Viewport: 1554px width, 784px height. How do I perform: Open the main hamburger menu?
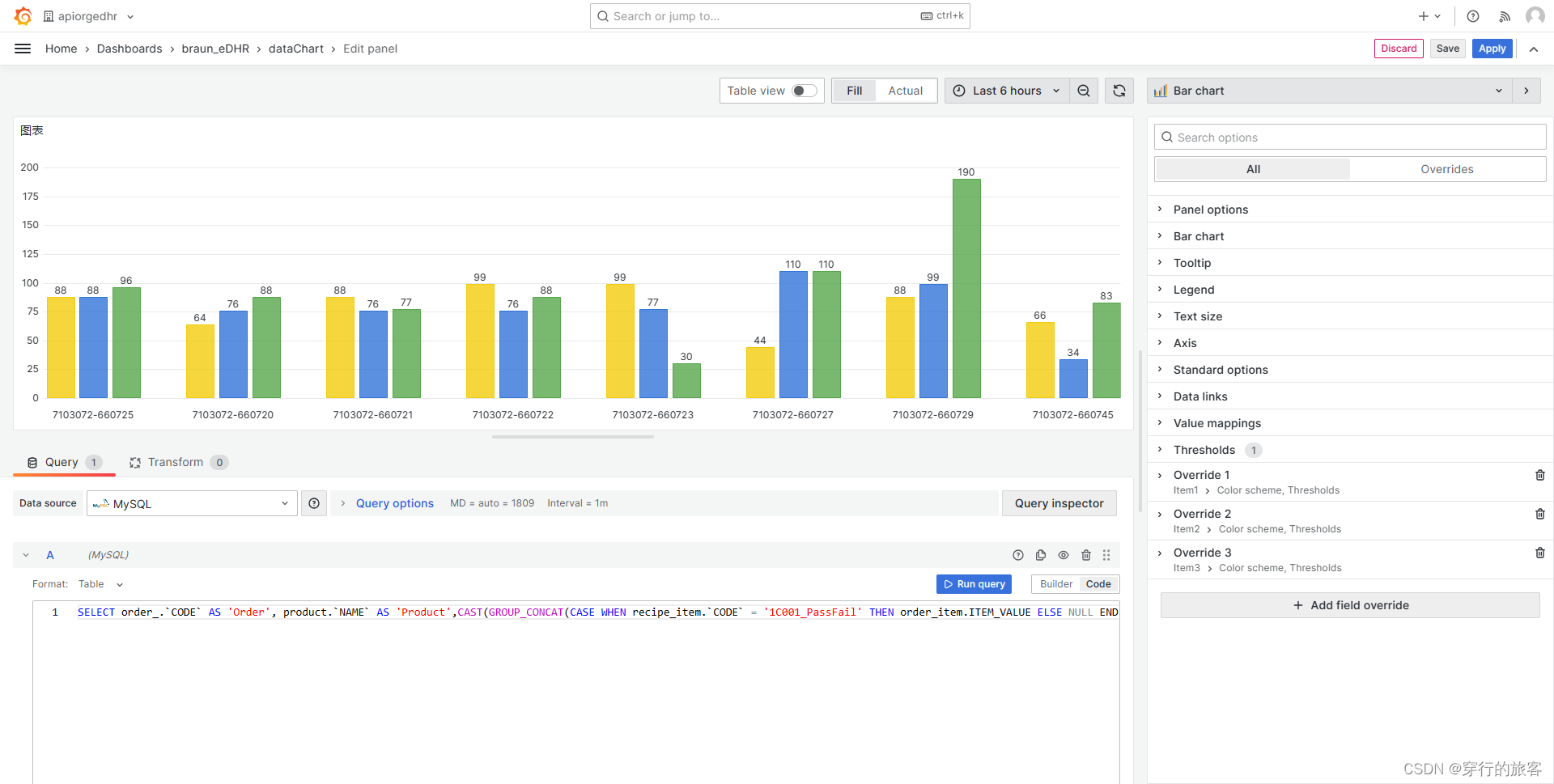[22, 49]
